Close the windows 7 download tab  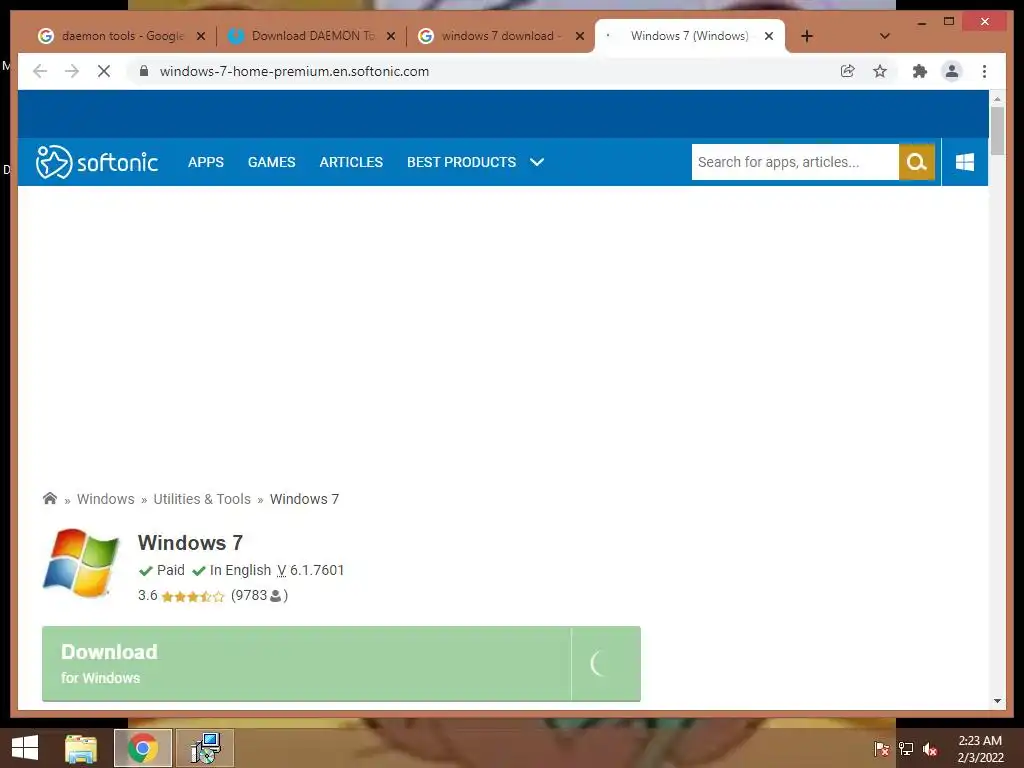(x=579, y=36)
